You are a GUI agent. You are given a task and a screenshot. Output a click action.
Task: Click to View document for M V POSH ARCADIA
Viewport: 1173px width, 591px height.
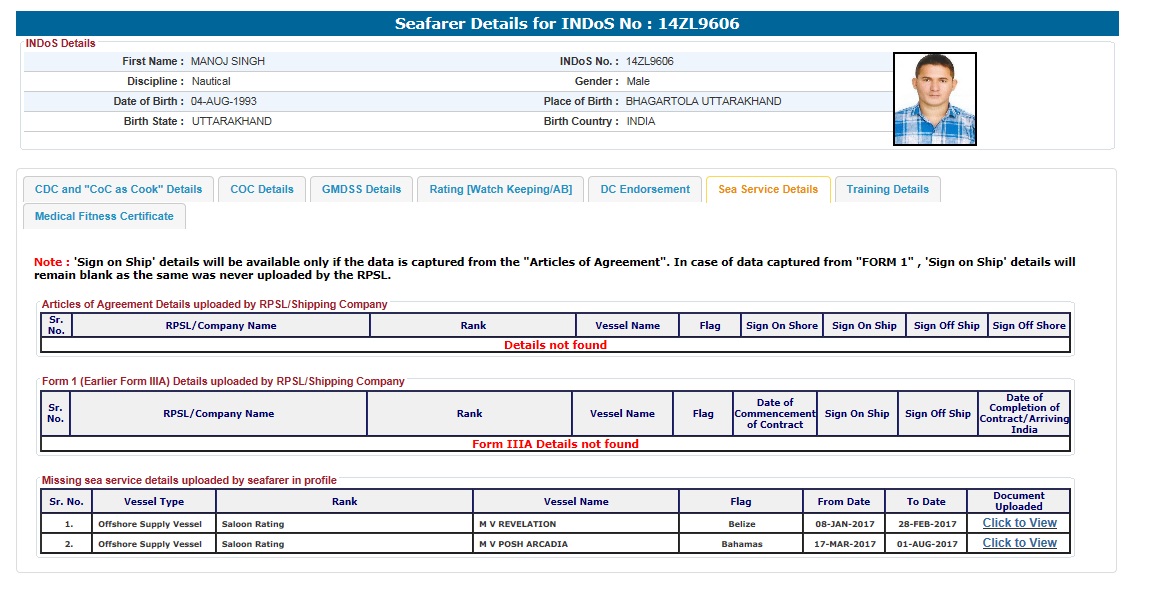(x=1019, y=543)
